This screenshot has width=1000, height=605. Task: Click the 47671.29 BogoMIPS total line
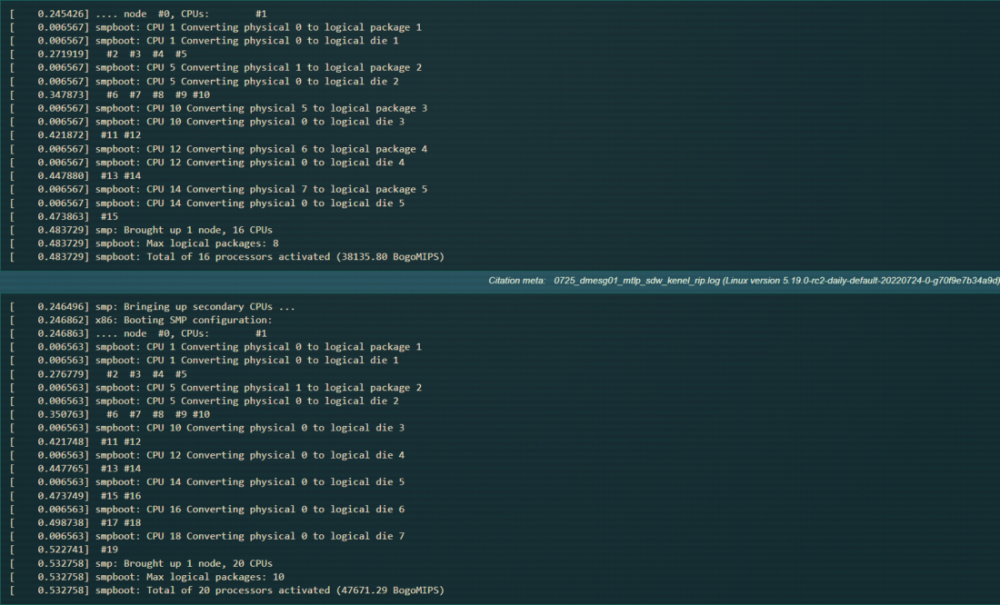click(x=227, y=590)
